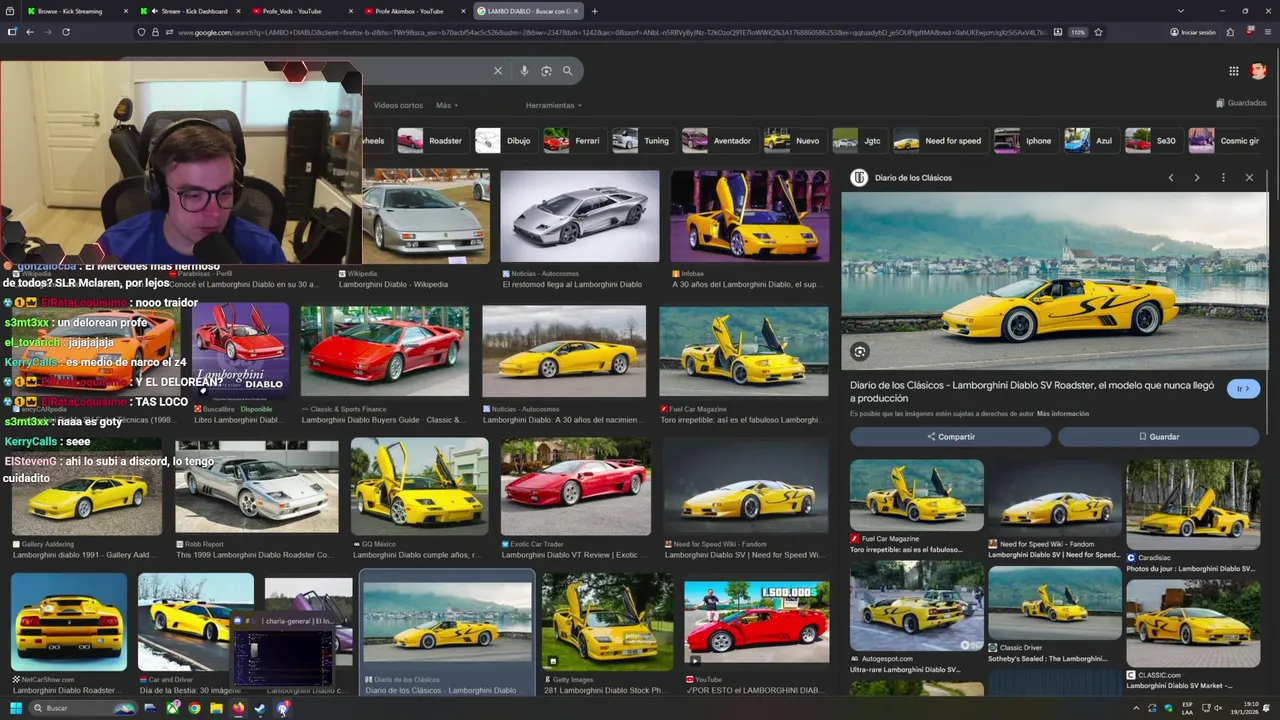Open three-dot options in preview panel
This screenshot has height=720, width=1280.
(x=1223, y=178)
